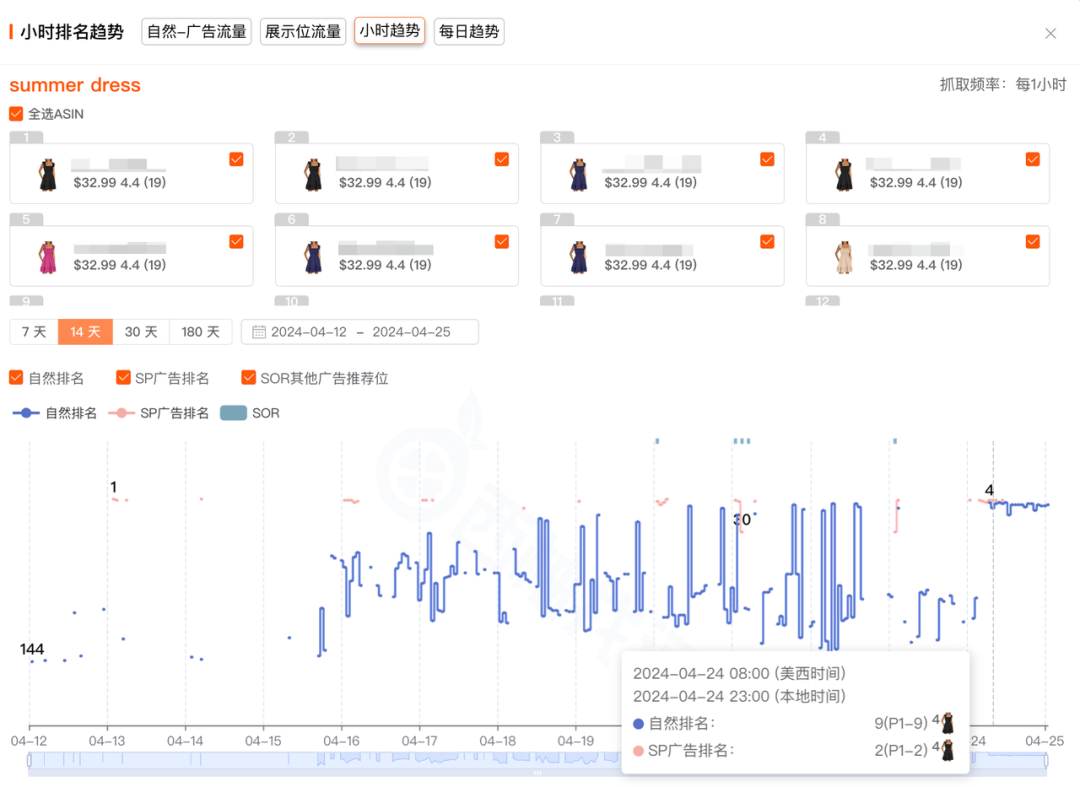
Task: Disable the SOR其他广告推荐位 checkbox
Action: point(248,377)
